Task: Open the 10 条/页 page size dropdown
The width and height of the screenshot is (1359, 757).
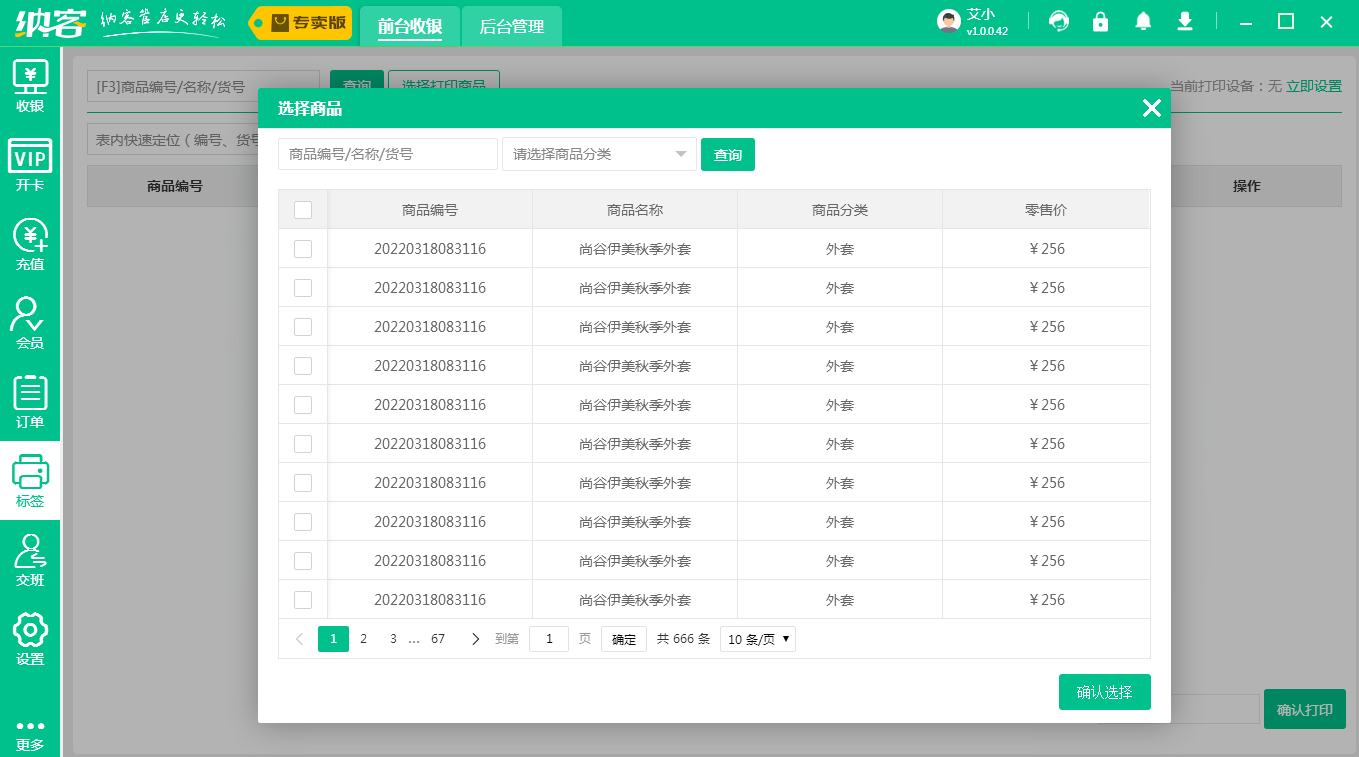Action: 757,639
